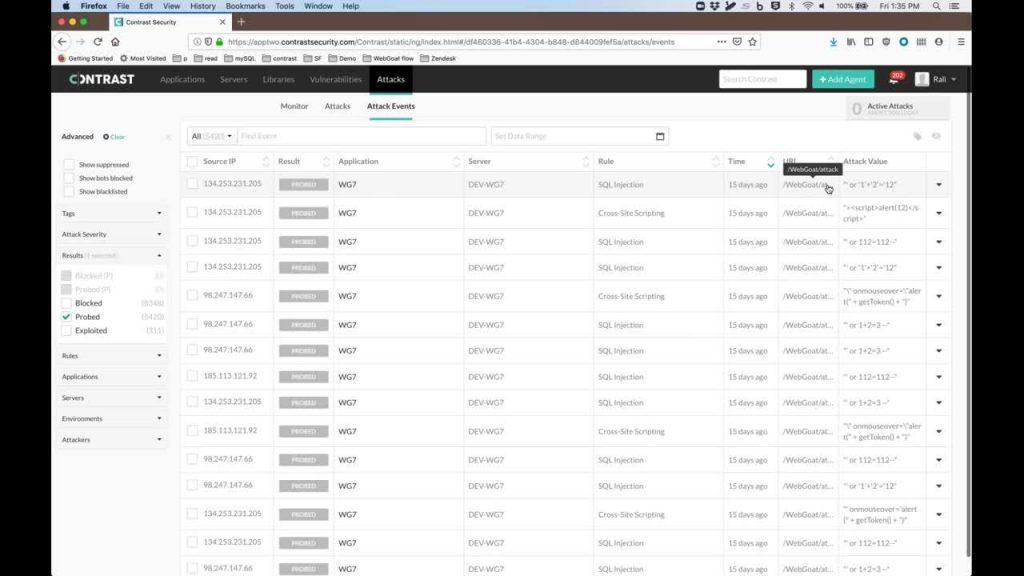This screenshot has width=1024, height=576.
Task: Switch to the Monitor sub-tab
Action: (x=294, y=106)
